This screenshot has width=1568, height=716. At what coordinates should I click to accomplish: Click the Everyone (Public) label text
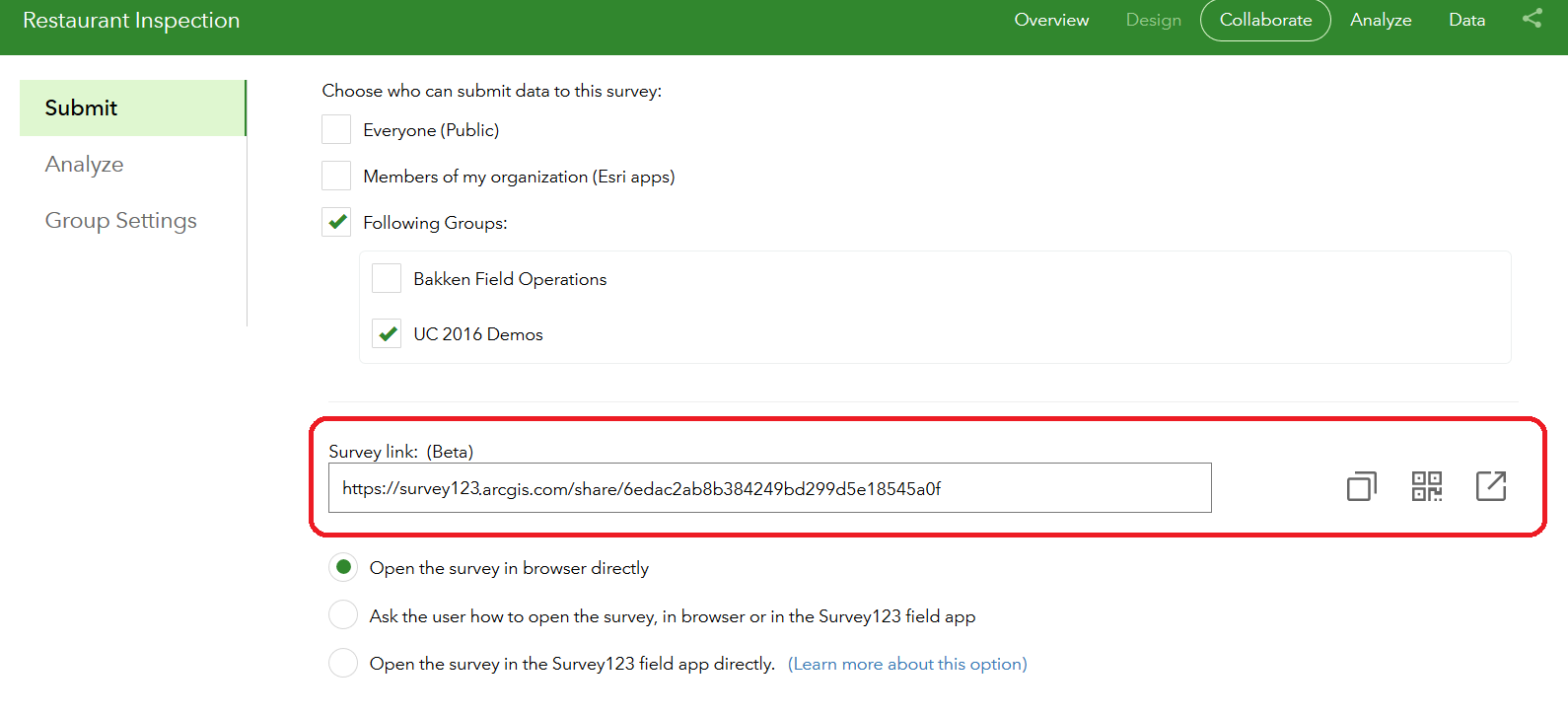tap(431, 130)
